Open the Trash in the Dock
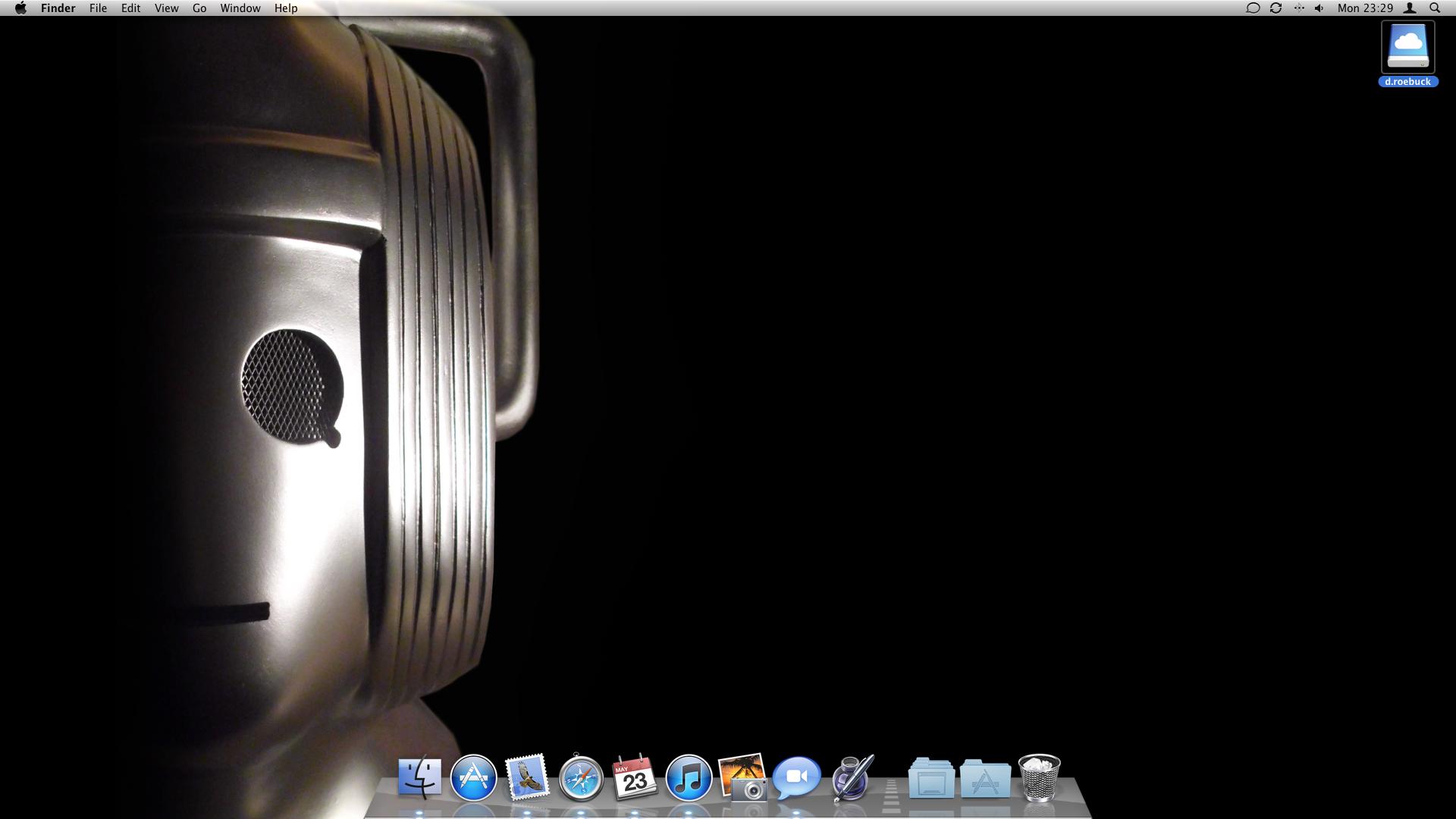 coord(1039,777)
